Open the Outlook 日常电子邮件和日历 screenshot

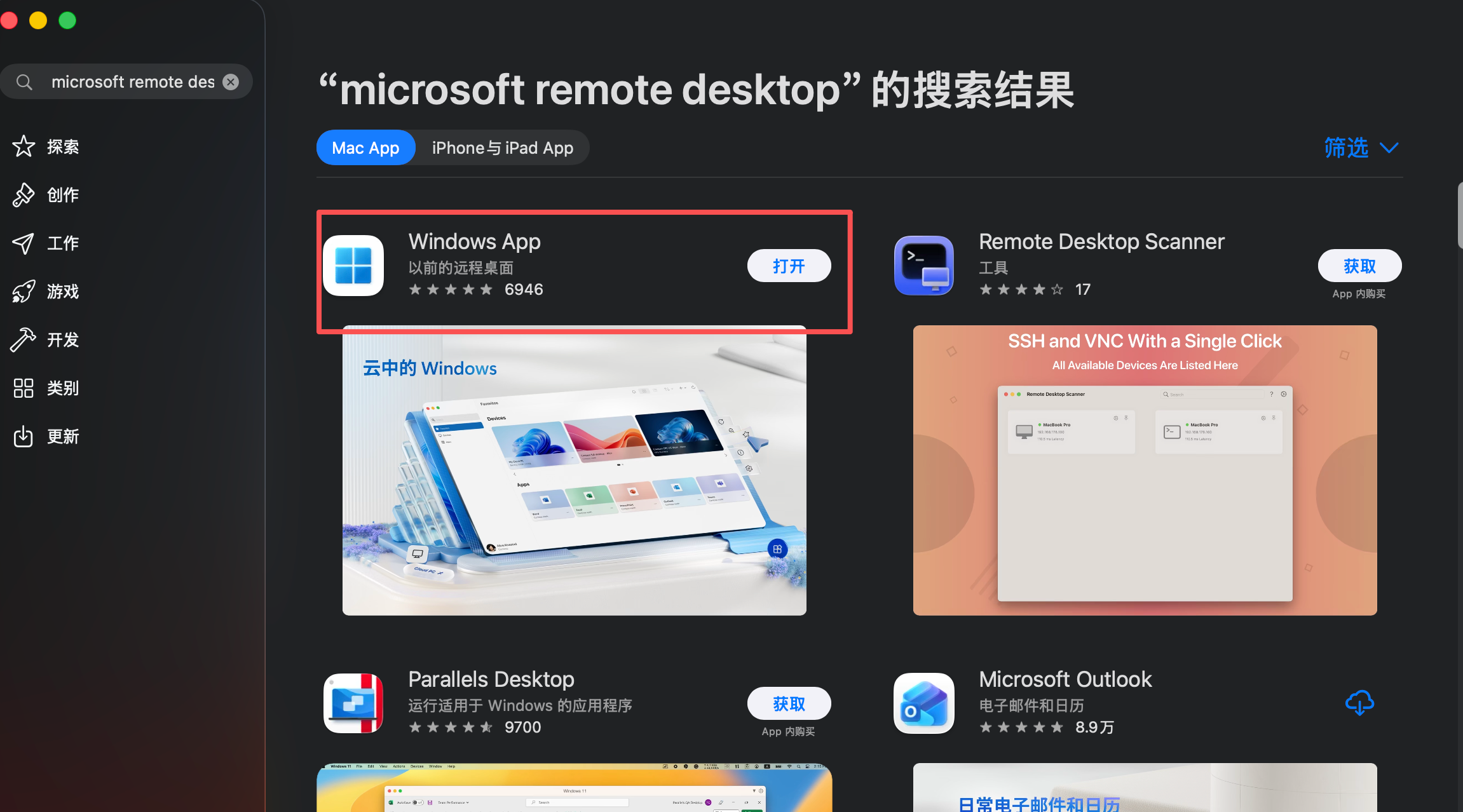(x=1145, y=787)
